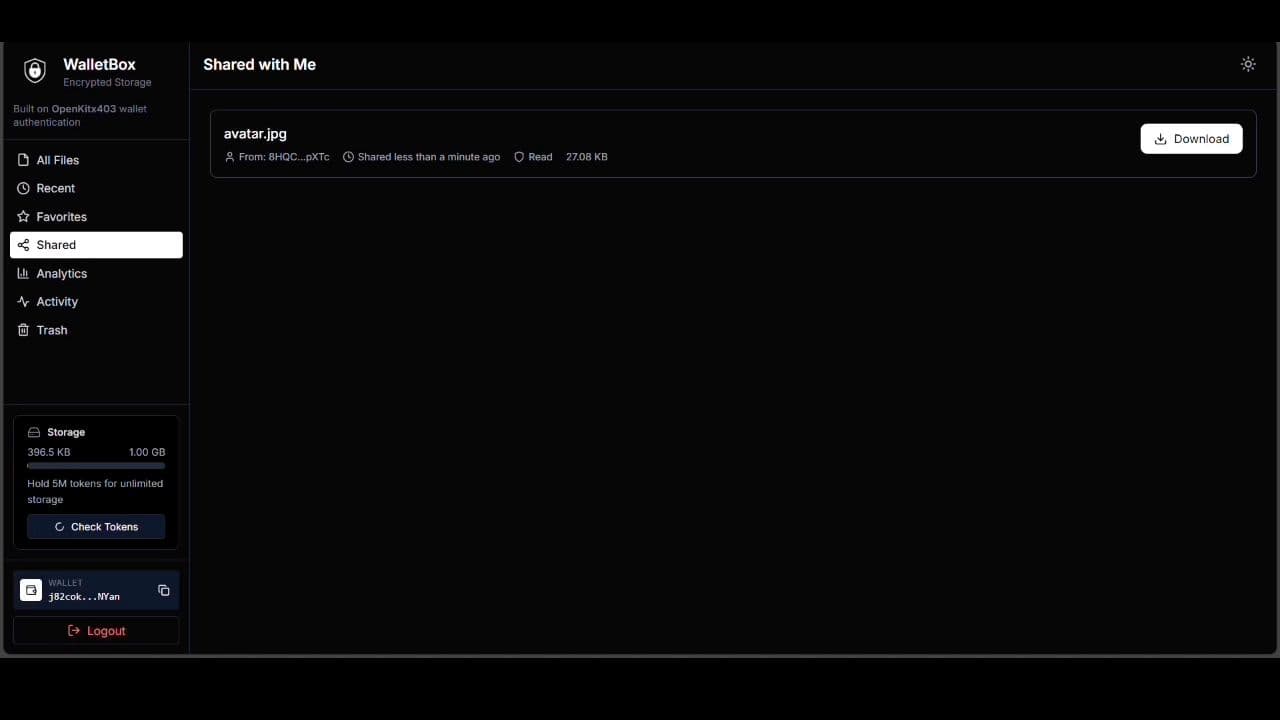Image resolution: width=1280 pixels, height=720 pixels.
Task: Select the Shared network icon
Action: [x=23, y=245]
